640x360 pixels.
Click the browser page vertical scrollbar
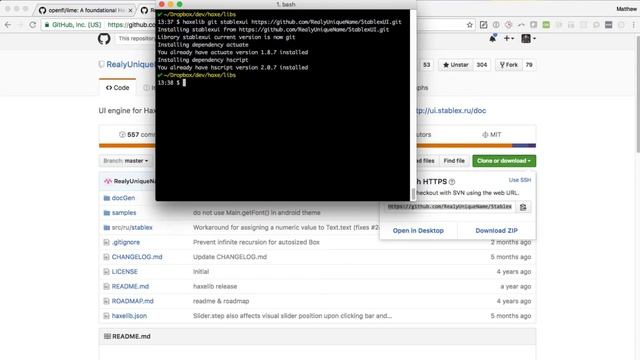[638, 94]
